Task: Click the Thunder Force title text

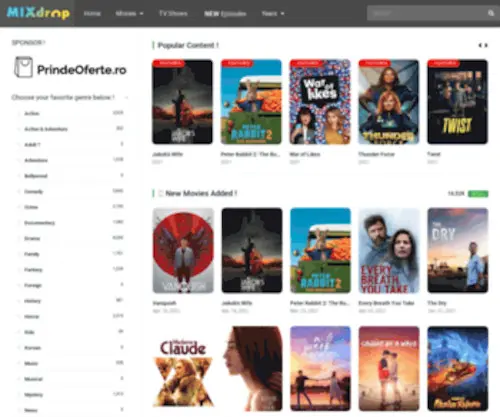Action: 376,154
